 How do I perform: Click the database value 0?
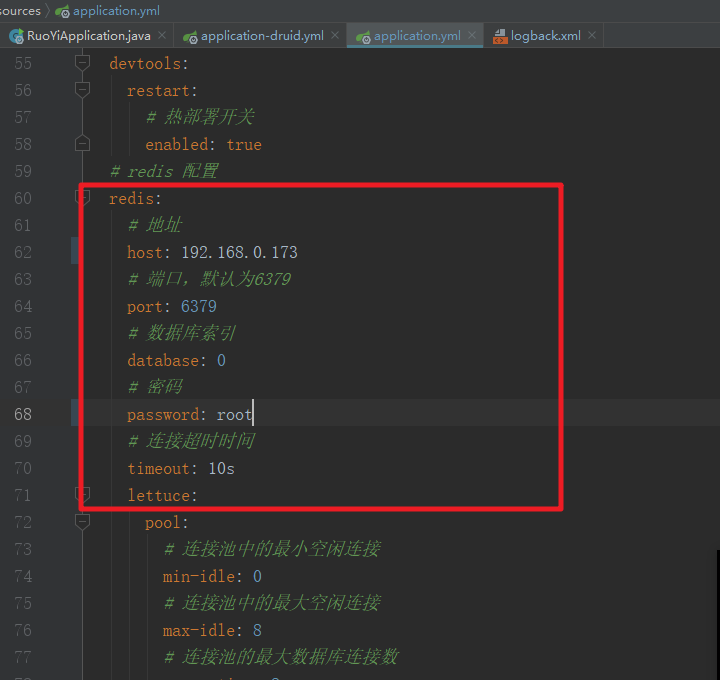(x=221, y=361)
